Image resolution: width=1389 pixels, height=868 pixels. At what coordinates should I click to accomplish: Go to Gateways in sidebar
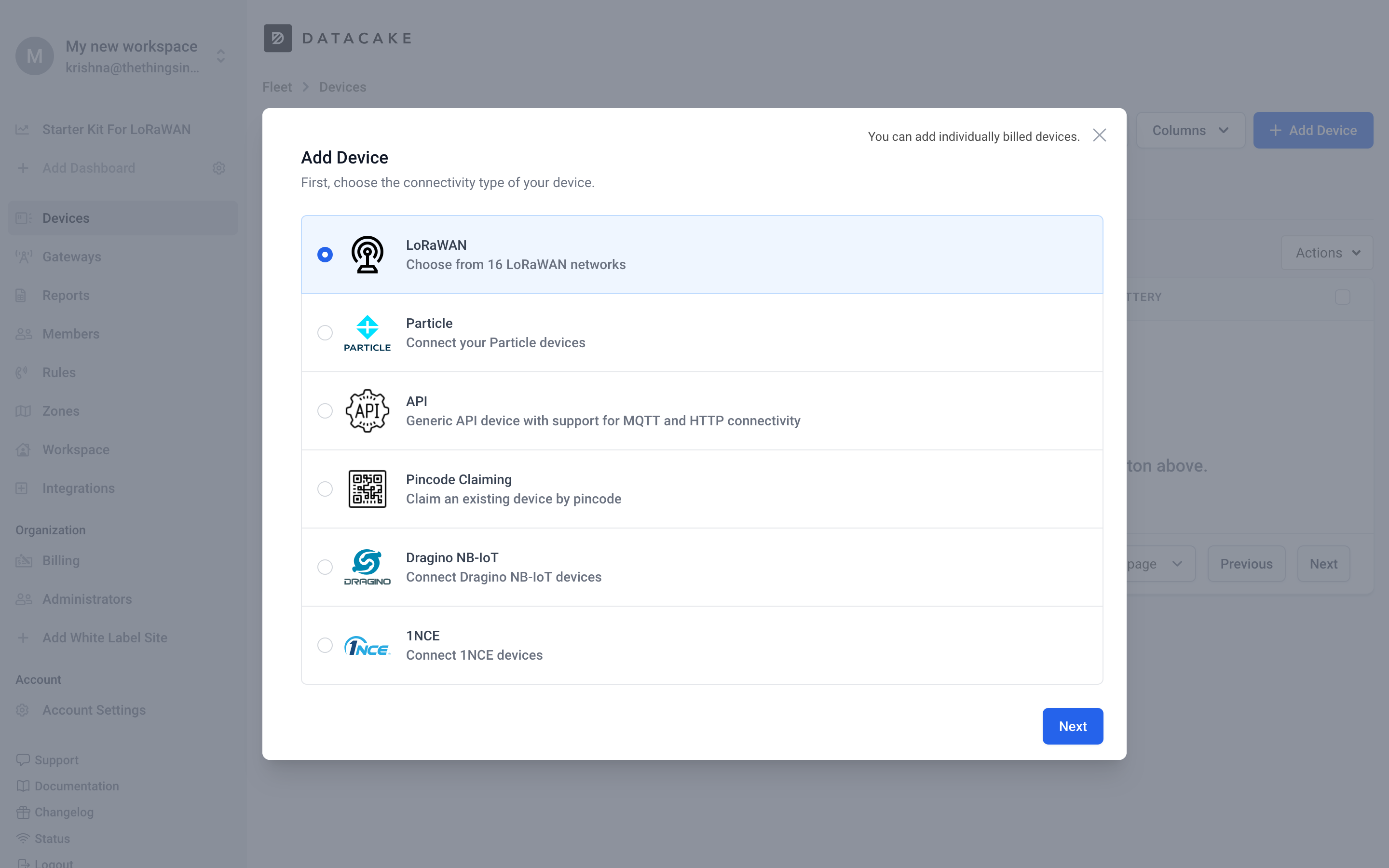click(72, 257)
